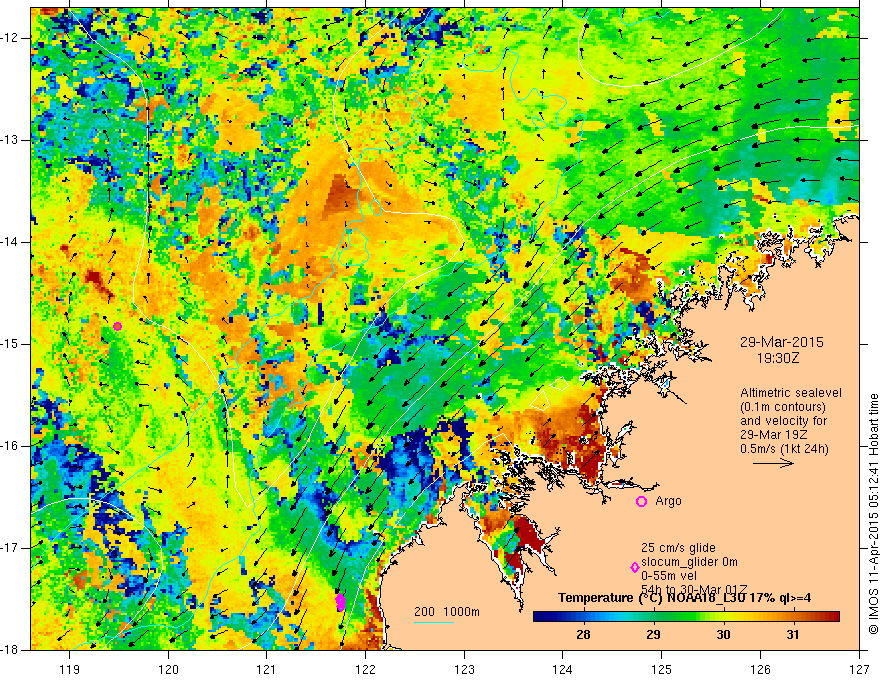This screenshot has height=680, width=880.
Task: Click the latitude axis label -12
Action: point(11,38)
